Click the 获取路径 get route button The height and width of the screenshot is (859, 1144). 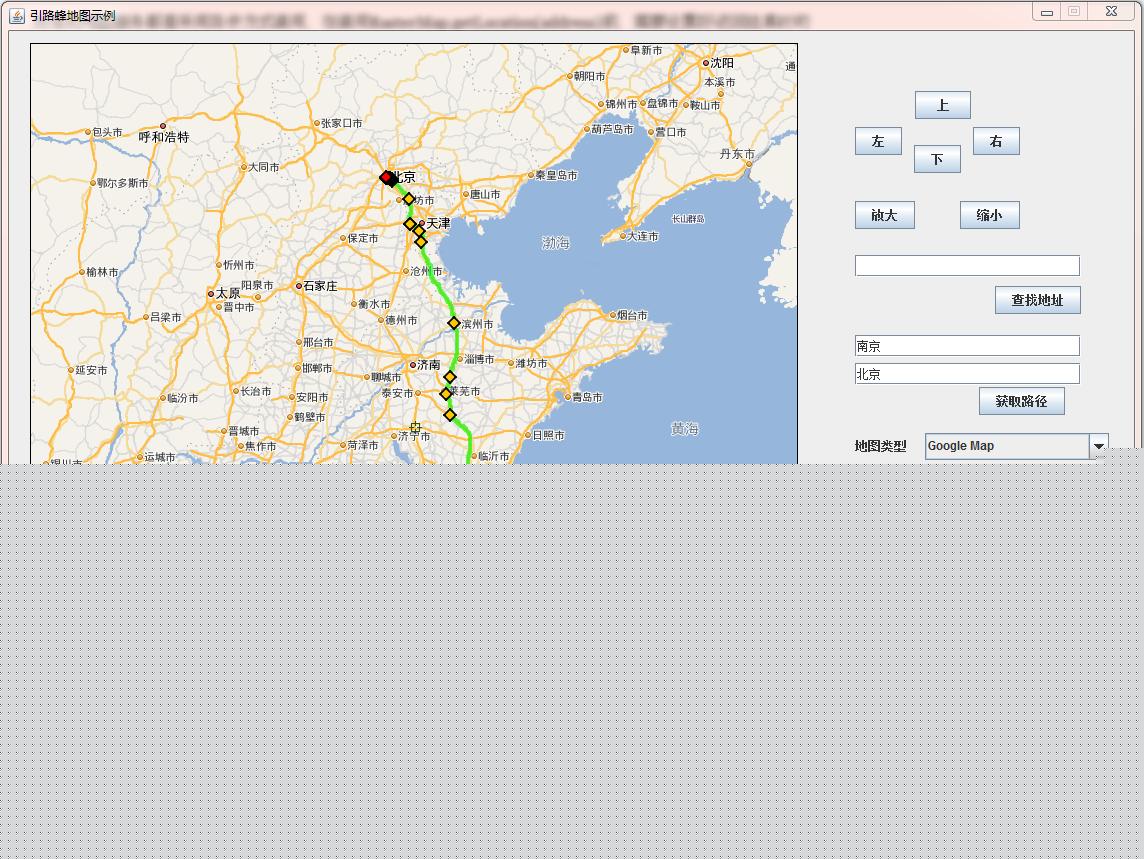tap(1021, 401)
